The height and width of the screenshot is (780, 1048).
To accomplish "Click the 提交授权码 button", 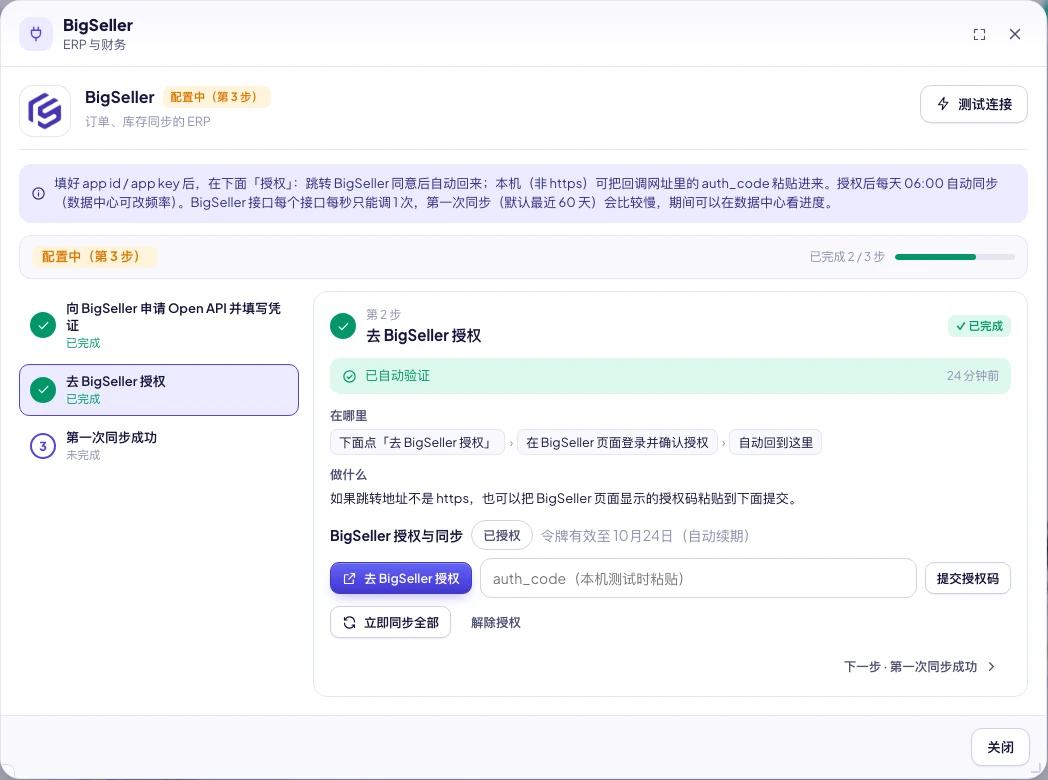I will coord(968,578).
